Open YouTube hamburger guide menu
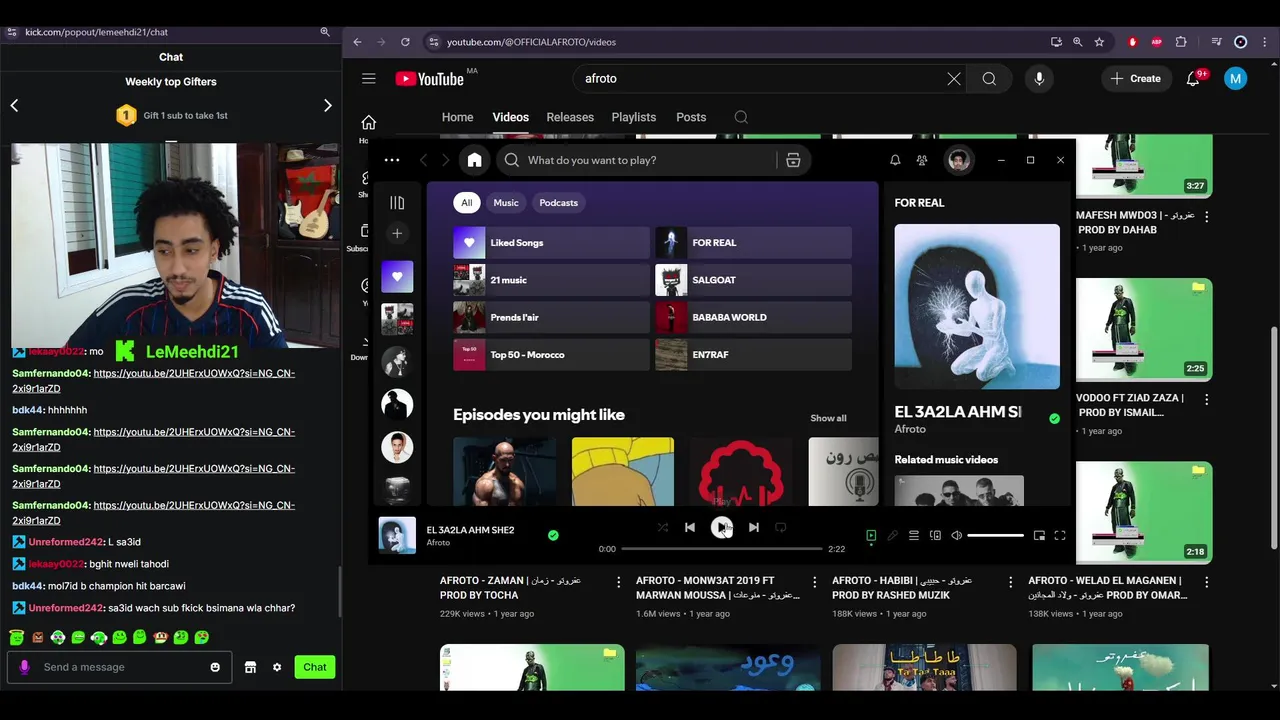Image resolution: width=1280 pixels, height=720 pixels. (369, 79)
